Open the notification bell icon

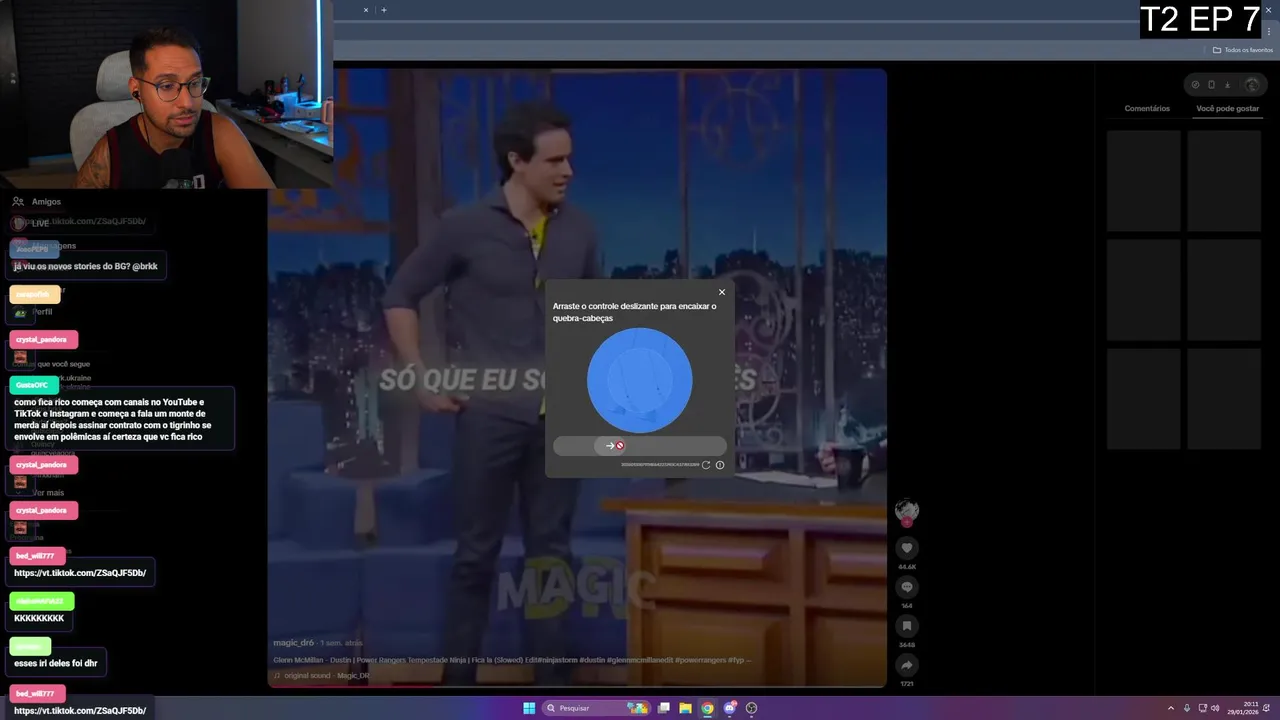[x=1268, y=708]
